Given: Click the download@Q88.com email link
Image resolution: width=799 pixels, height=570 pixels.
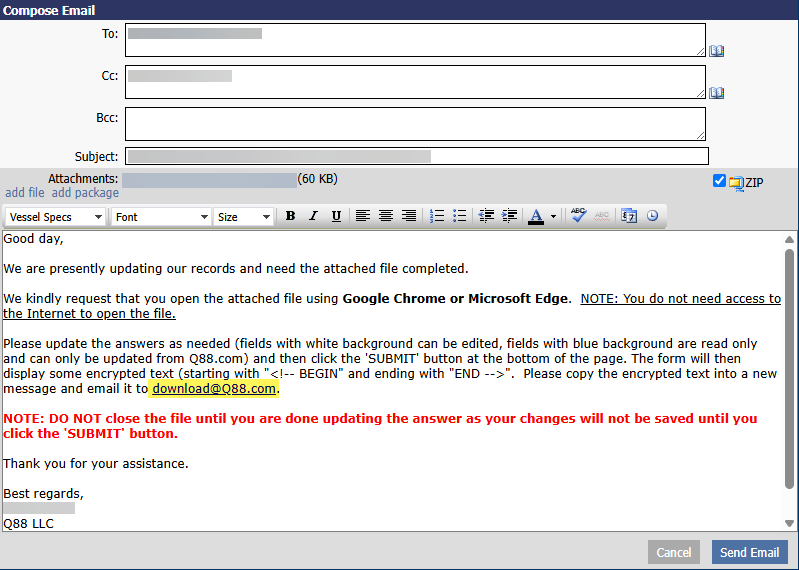Looking at the screenshot, I should [214, 389].
